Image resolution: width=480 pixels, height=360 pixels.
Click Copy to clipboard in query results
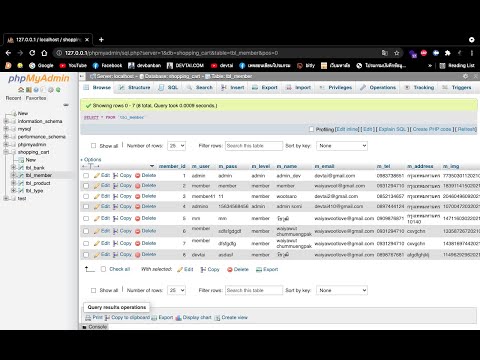pyautogui.click(x=127, y=317)
